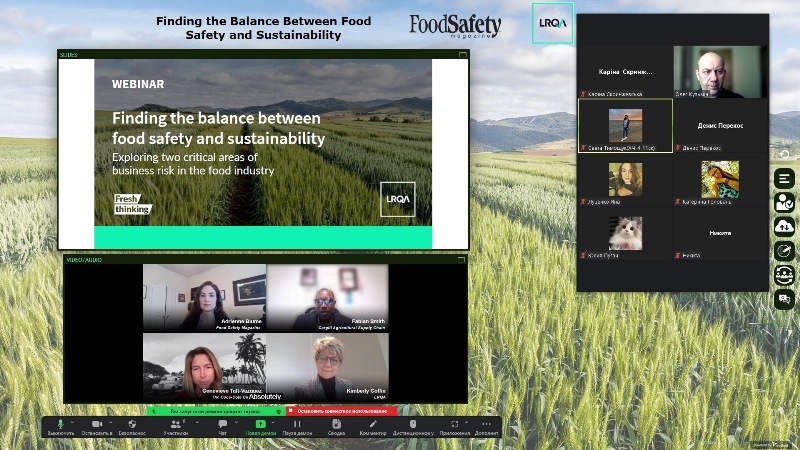This screenshot has height=450, width=800.
Task: Click the VIDEO/AUDIO panel title
Action: click(x=84, y=260)
